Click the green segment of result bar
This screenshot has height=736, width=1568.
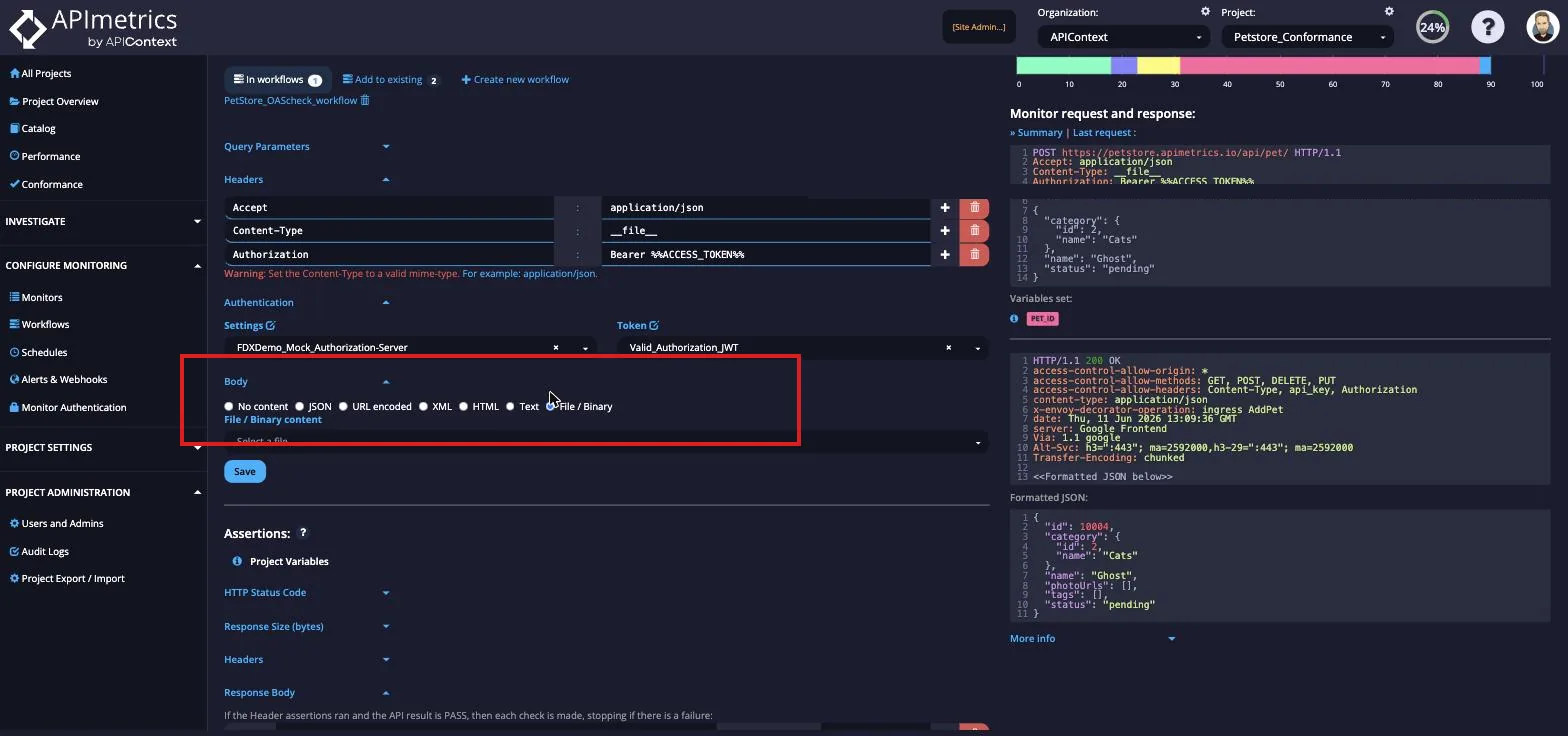pyautogui.click(x=1064, y=66)
